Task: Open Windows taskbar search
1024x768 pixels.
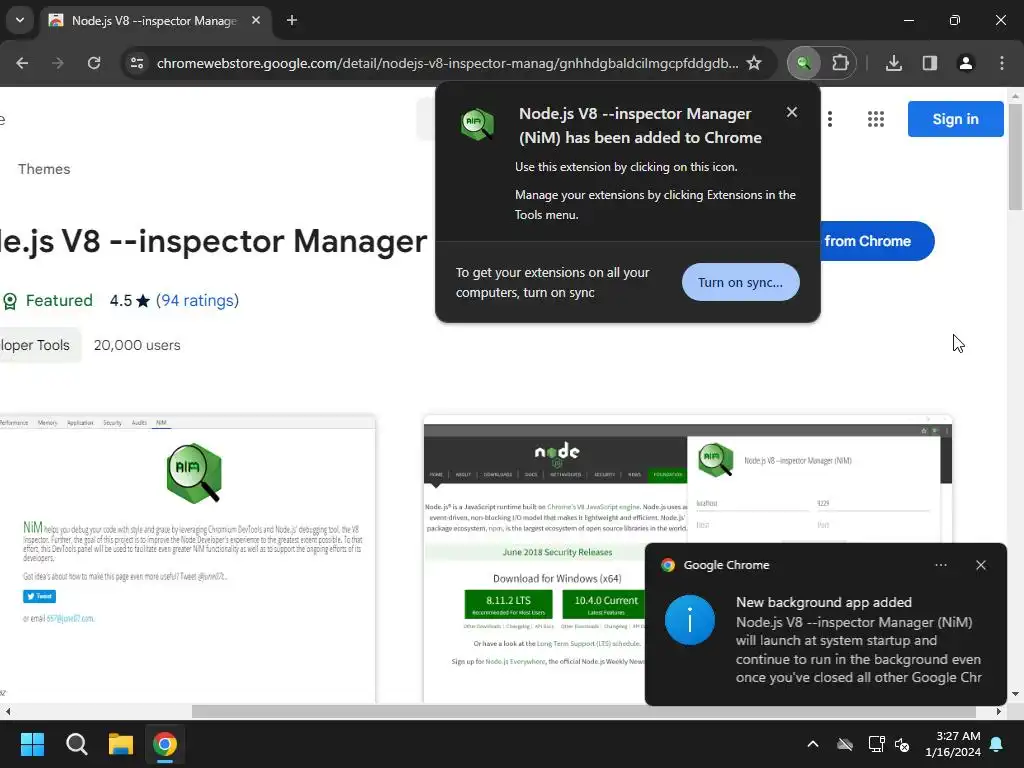Action: (76, 744)
